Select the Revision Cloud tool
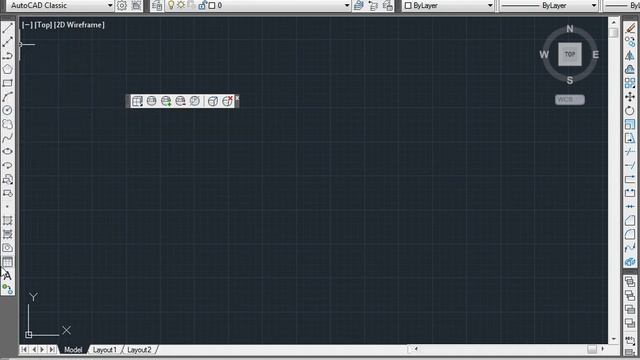The image size is (640, 360). tap(7, 124)
